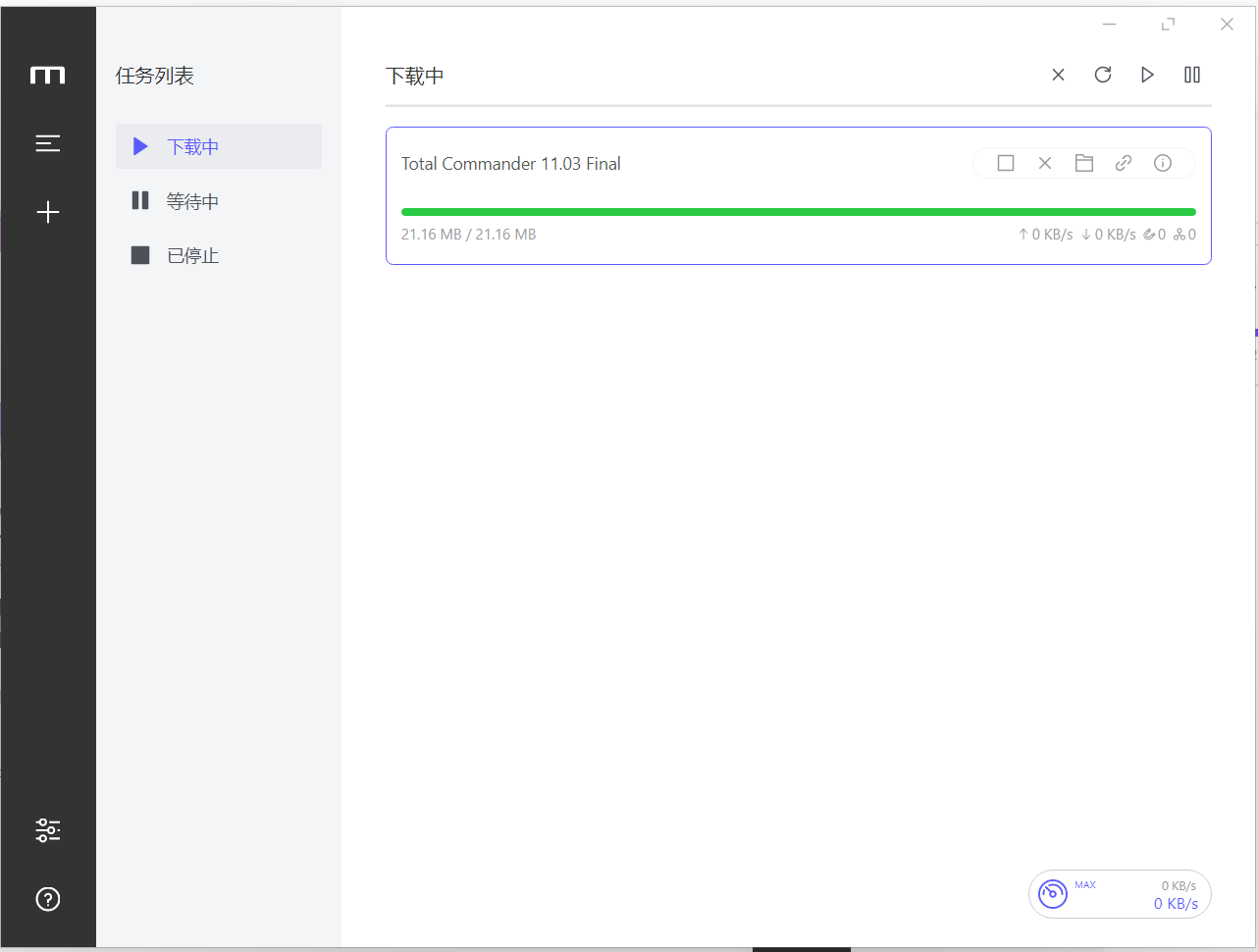Image resolution: width=1258 pixels, height=952 pixels.
Task: Minimize the Motrix window
Action: coord(1110,25)
